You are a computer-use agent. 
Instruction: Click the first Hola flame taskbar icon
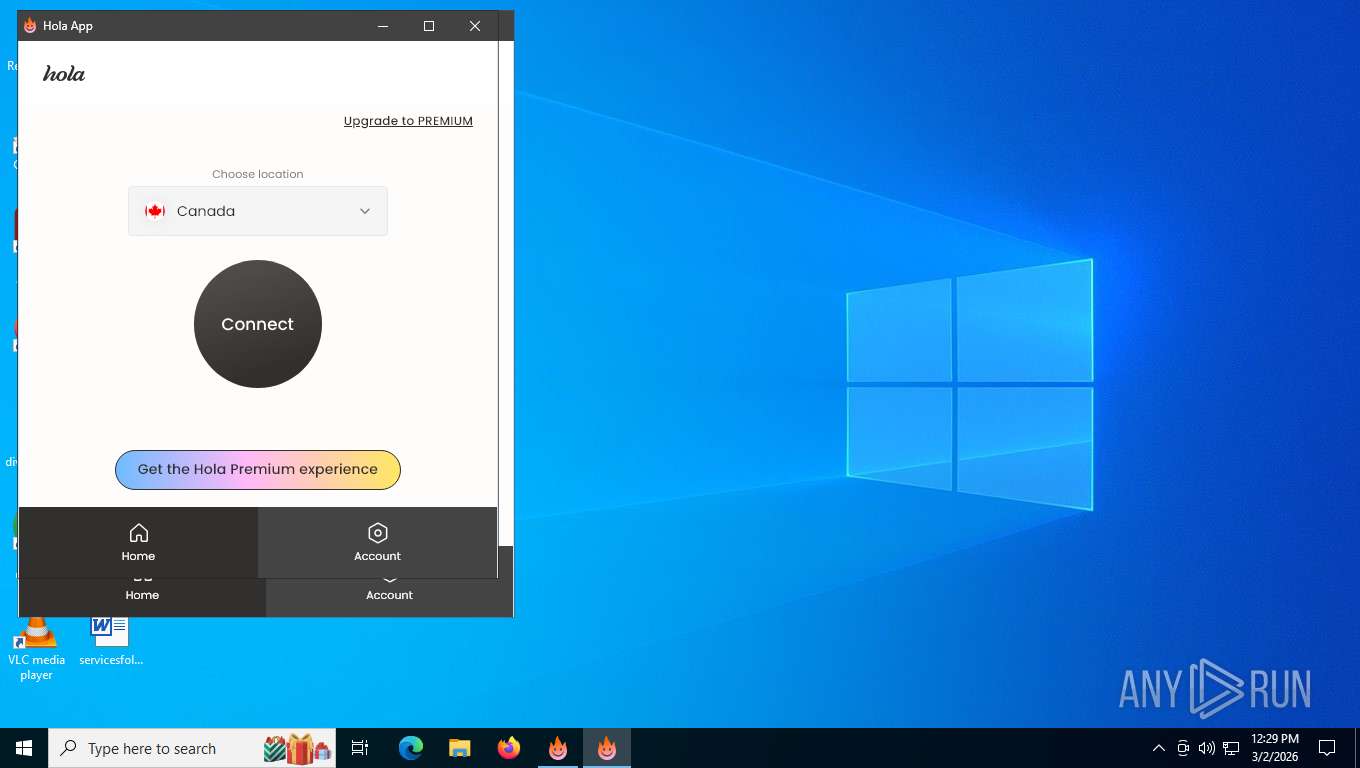click(558, 748)
